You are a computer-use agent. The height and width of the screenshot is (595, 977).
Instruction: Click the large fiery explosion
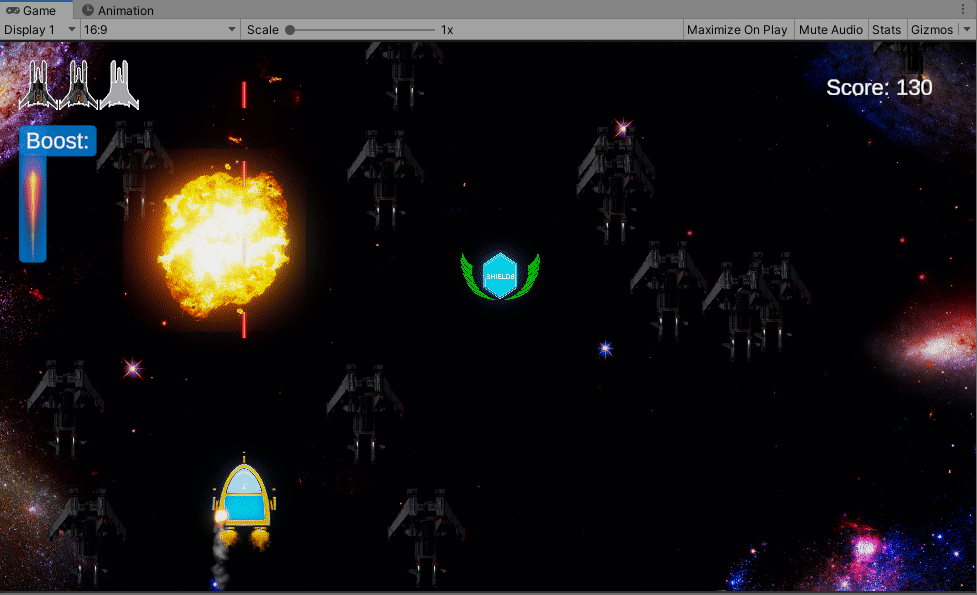tap(223, 244)
